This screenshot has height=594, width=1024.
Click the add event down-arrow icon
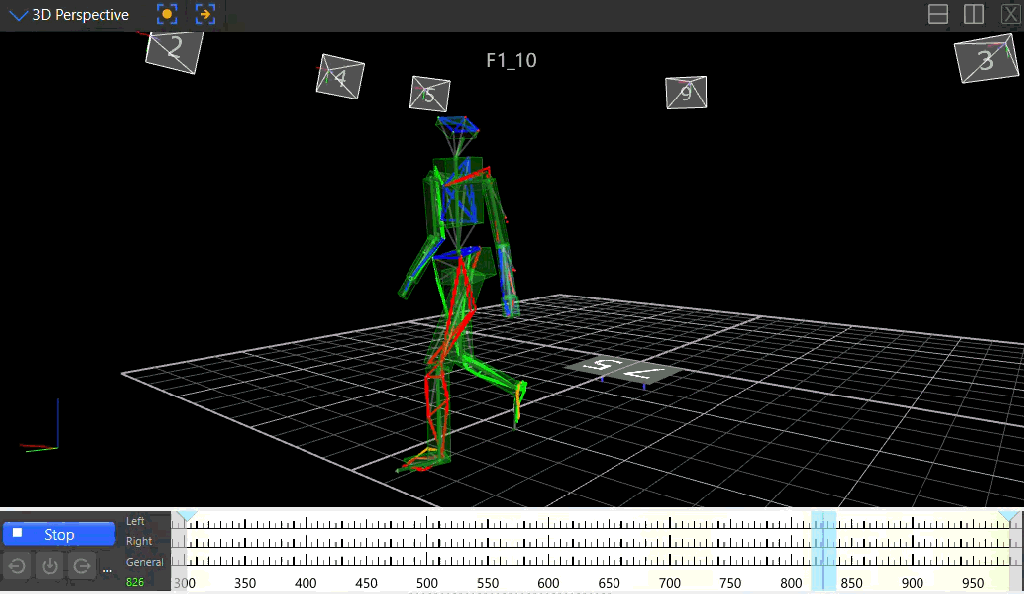click(x=50, y=566)
